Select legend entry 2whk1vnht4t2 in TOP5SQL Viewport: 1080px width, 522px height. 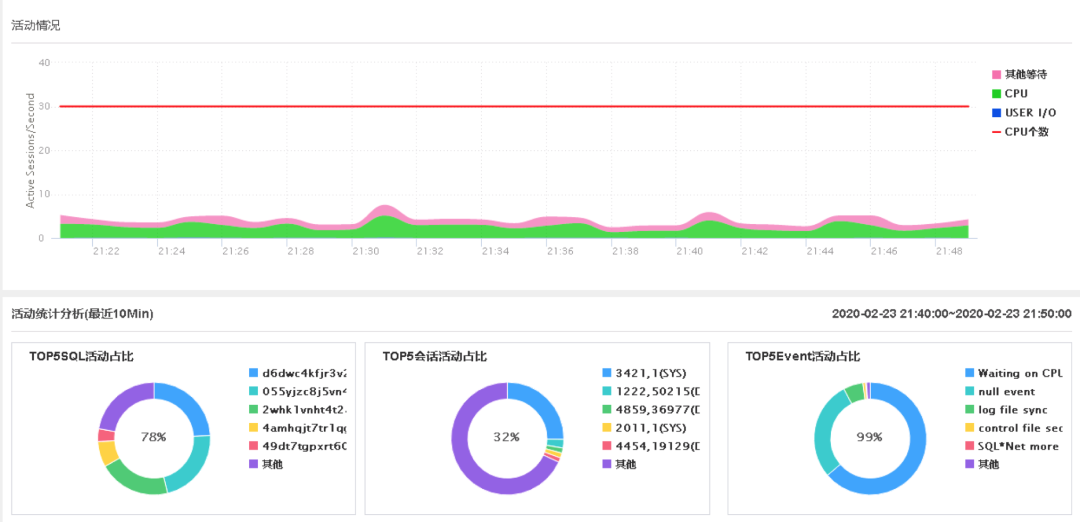click(298, 410)
